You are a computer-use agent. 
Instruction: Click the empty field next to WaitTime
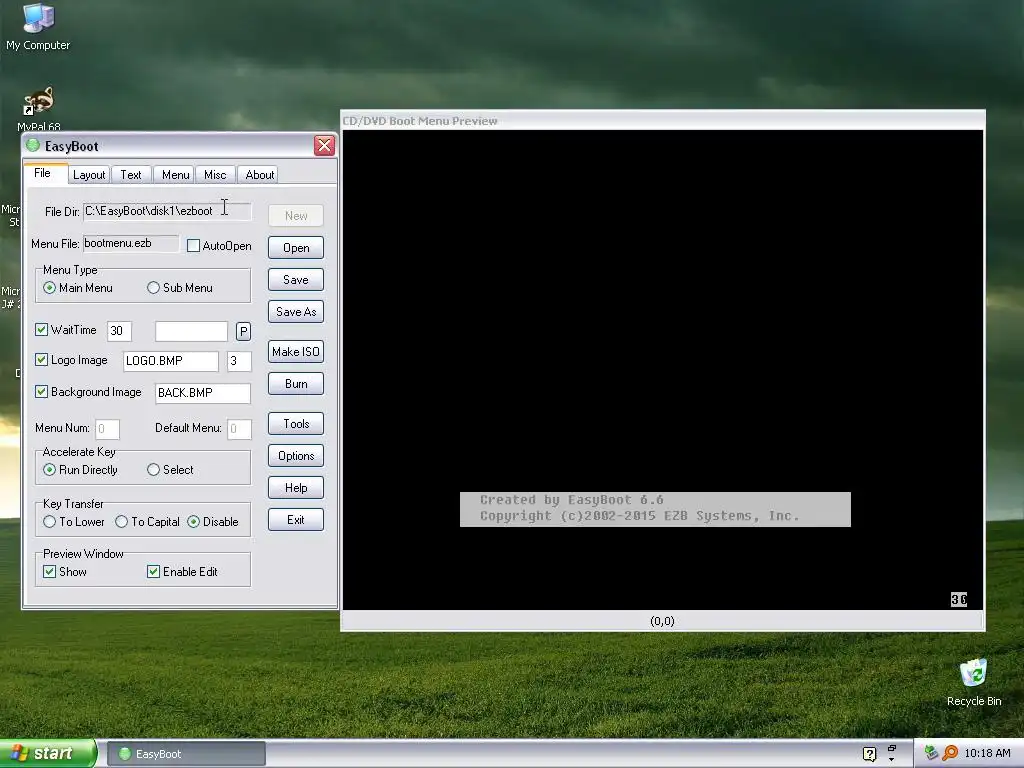pos(191,331)
